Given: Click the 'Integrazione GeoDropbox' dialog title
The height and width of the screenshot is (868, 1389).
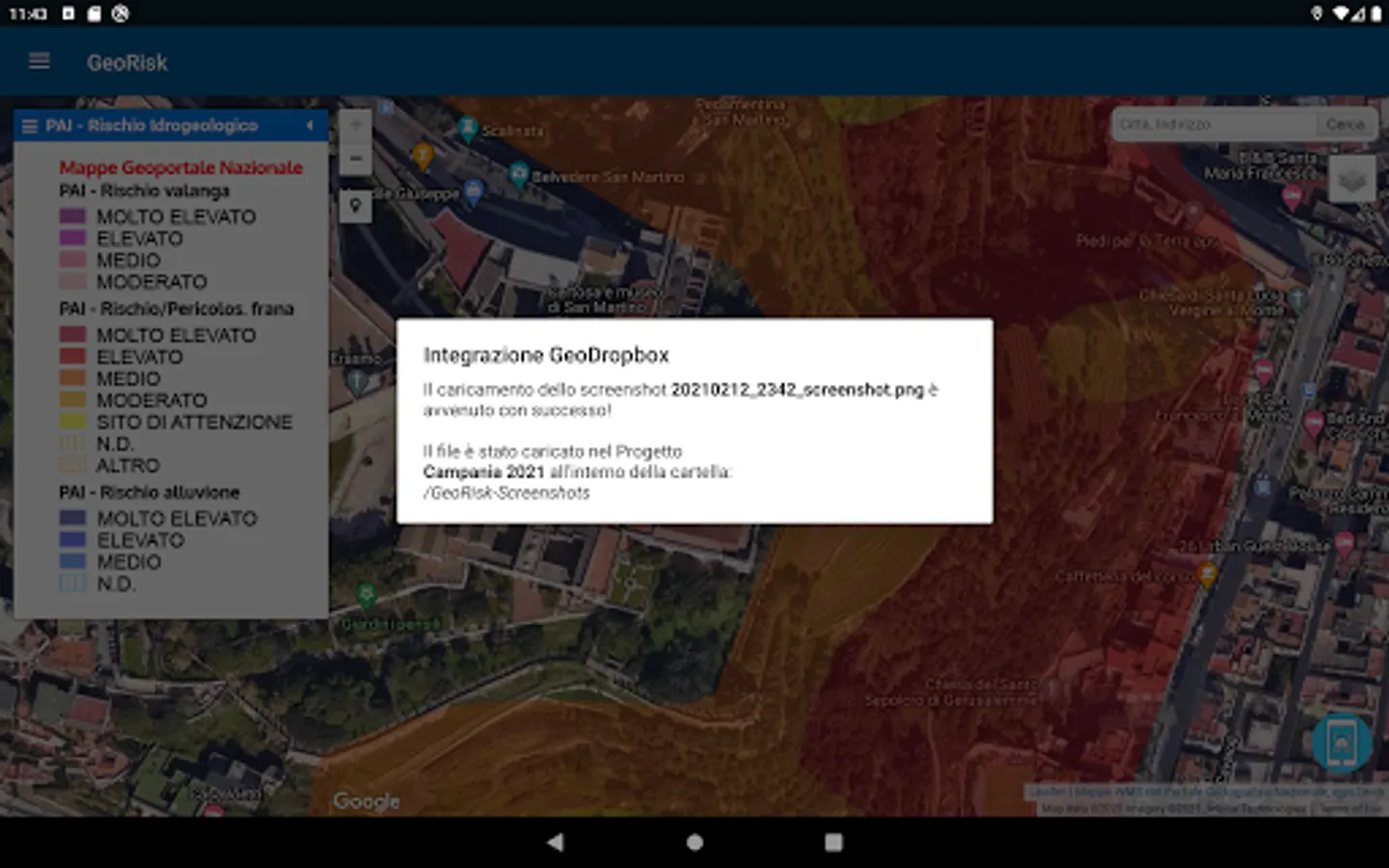Looking at the screenshot, I should tap(546, 355).
